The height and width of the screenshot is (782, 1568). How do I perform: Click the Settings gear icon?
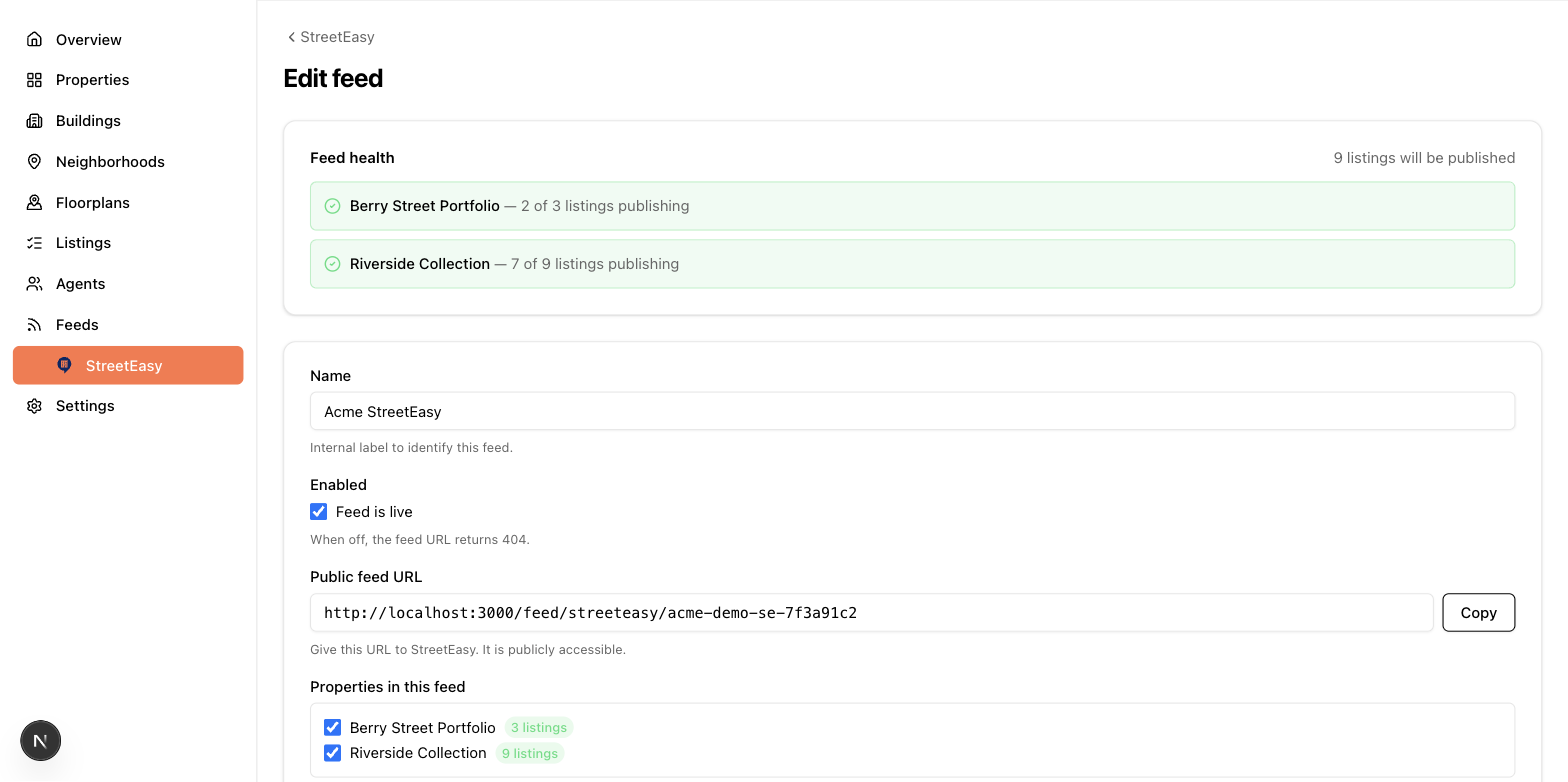pyautogui.click(x=34, y=406)
